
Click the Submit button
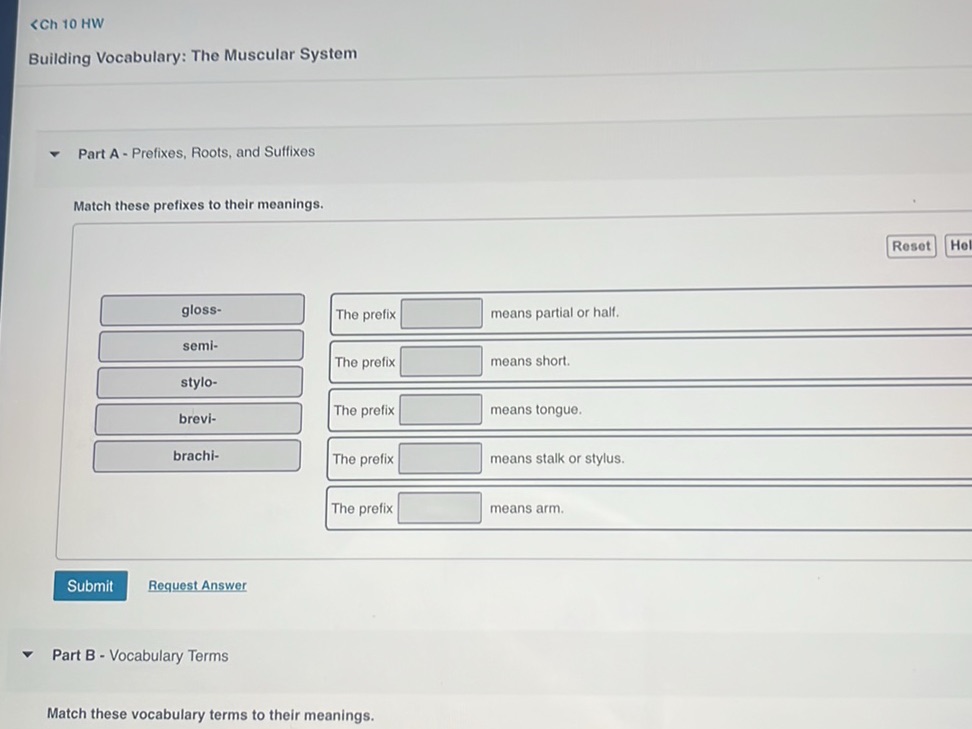click(x=90, y=586)
